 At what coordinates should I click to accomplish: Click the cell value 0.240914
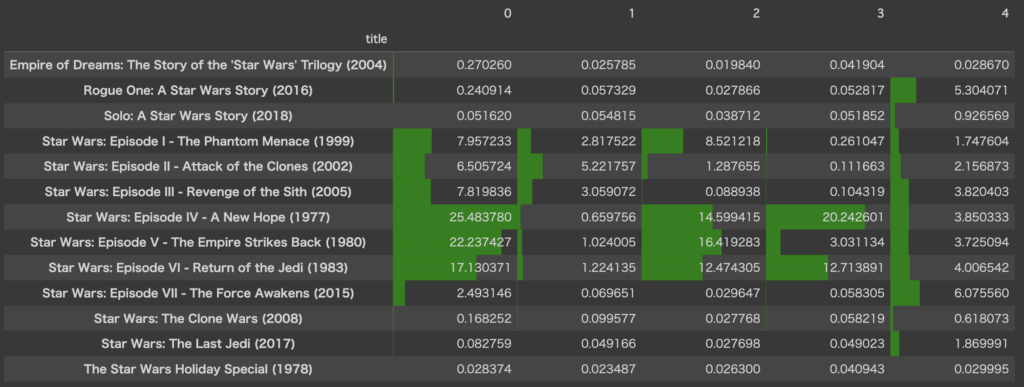point(484,91)
